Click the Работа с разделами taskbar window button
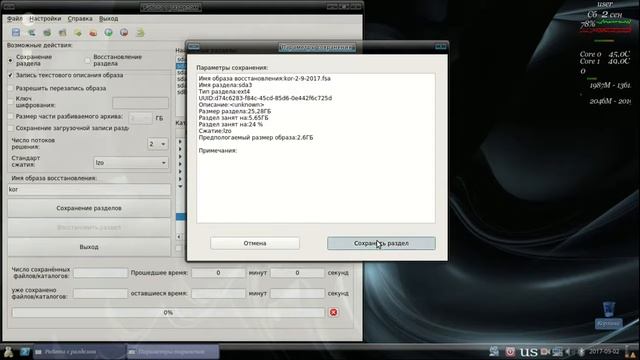The height and width of the screenshot is (360, 640). (x=79, y=351)
